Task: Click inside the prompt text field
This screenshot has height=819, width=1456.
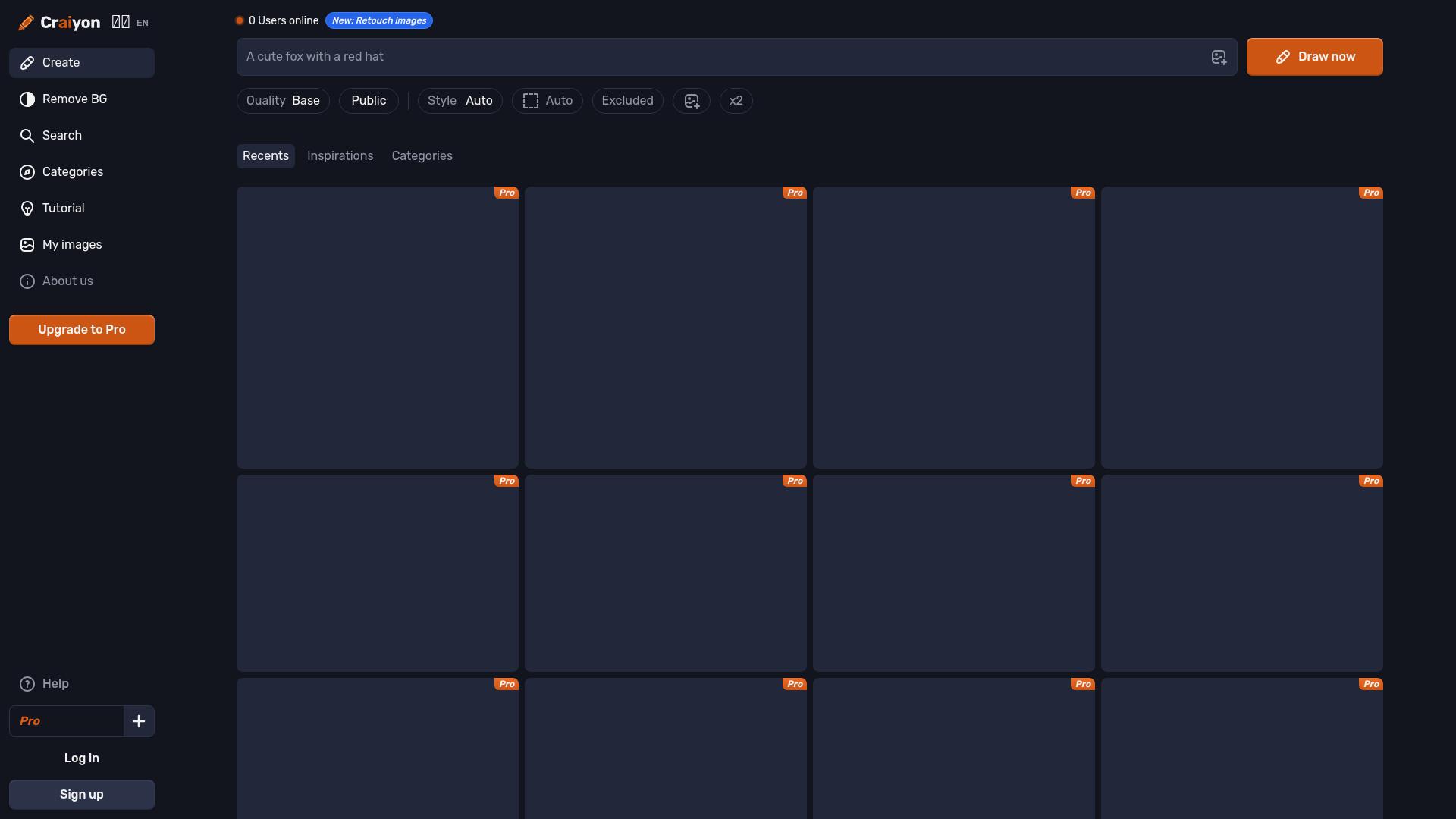Action: pos(682,56)
